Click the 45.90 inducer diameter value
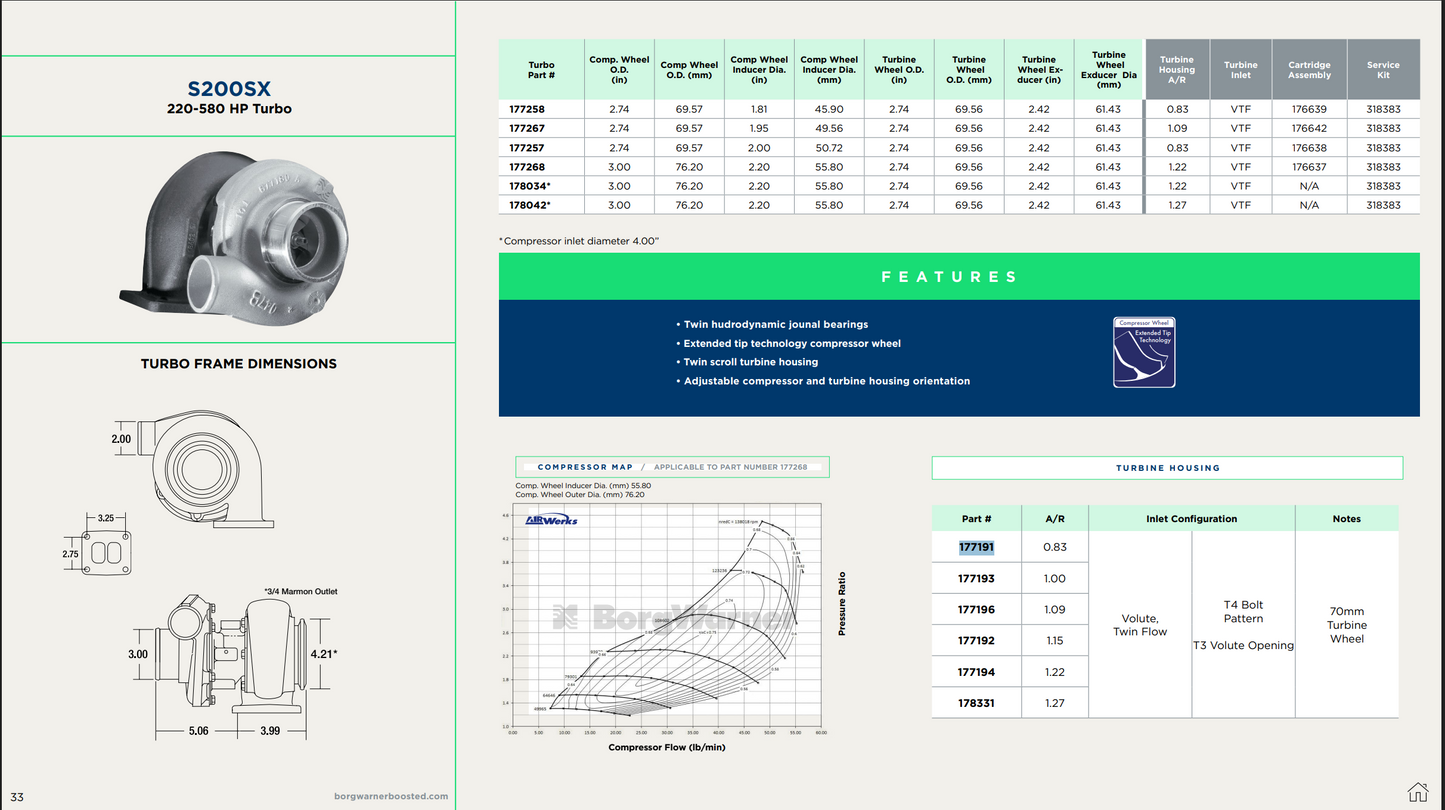Image resolution: width=1445 pixels, height=810 pixels. tap(829, 109)
